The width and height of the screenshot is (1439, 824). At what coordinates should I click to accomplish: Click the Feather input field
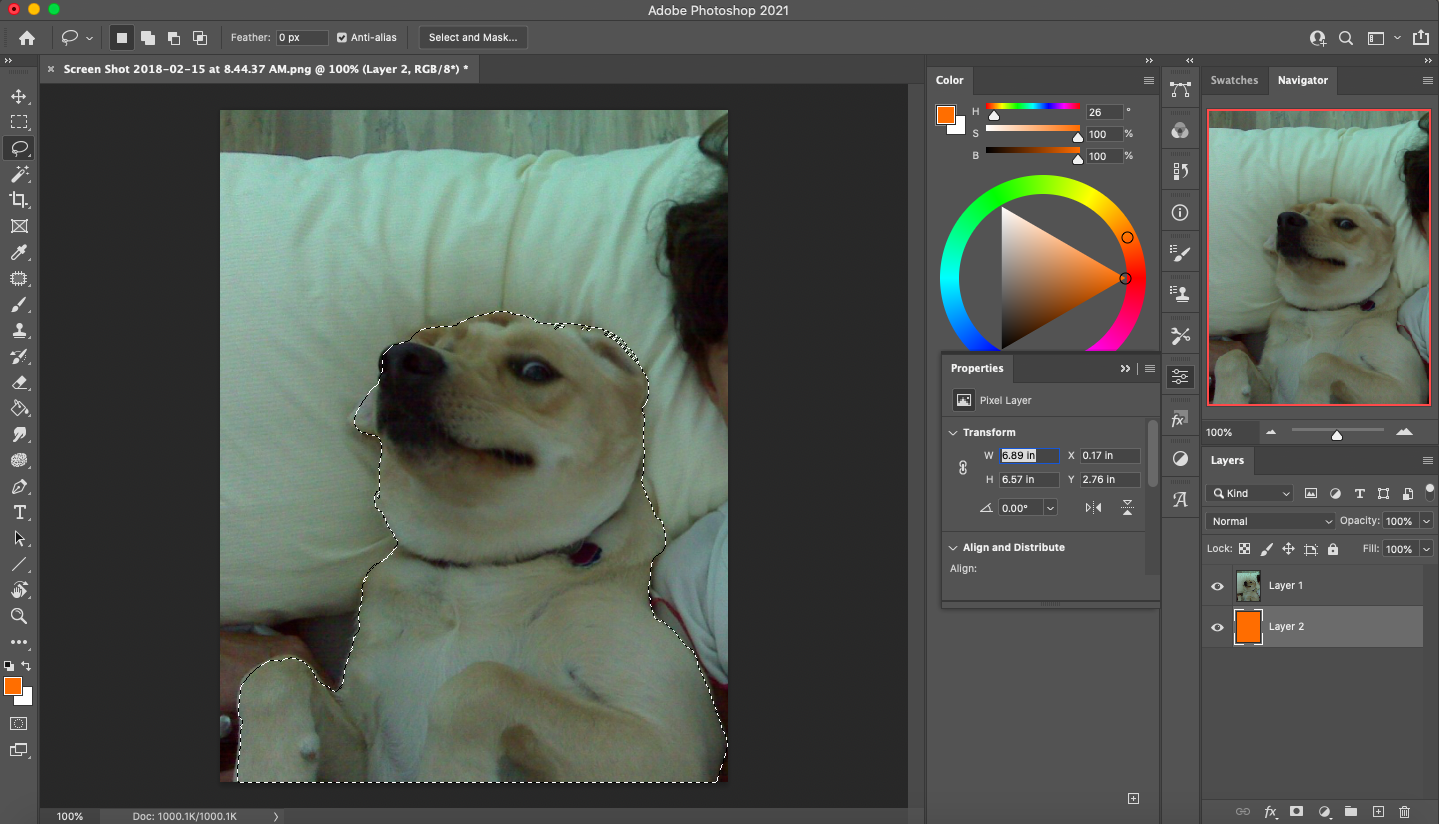(302, 38)
